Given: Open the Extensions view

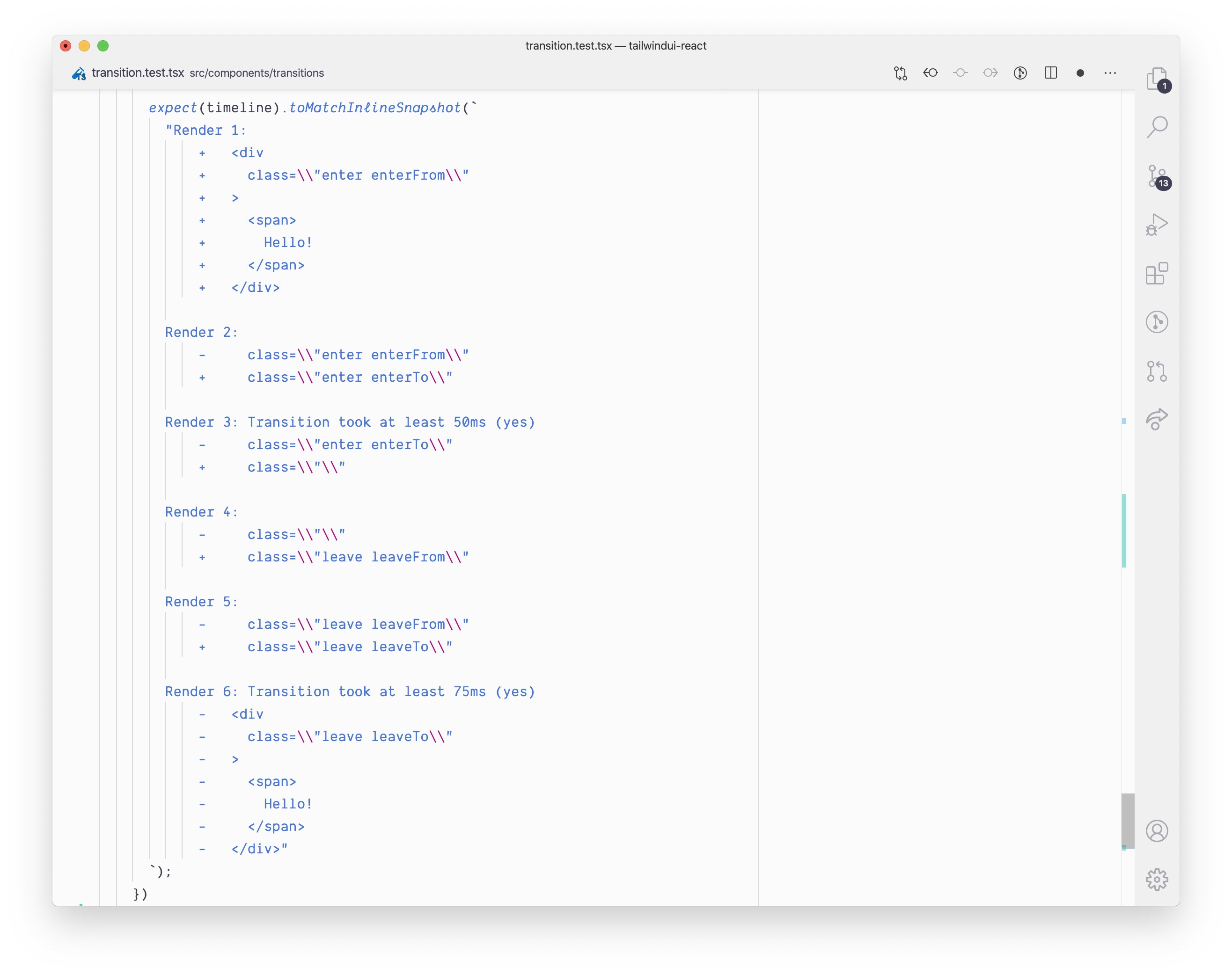Looking at the screenshot, I should (1157, 273).
